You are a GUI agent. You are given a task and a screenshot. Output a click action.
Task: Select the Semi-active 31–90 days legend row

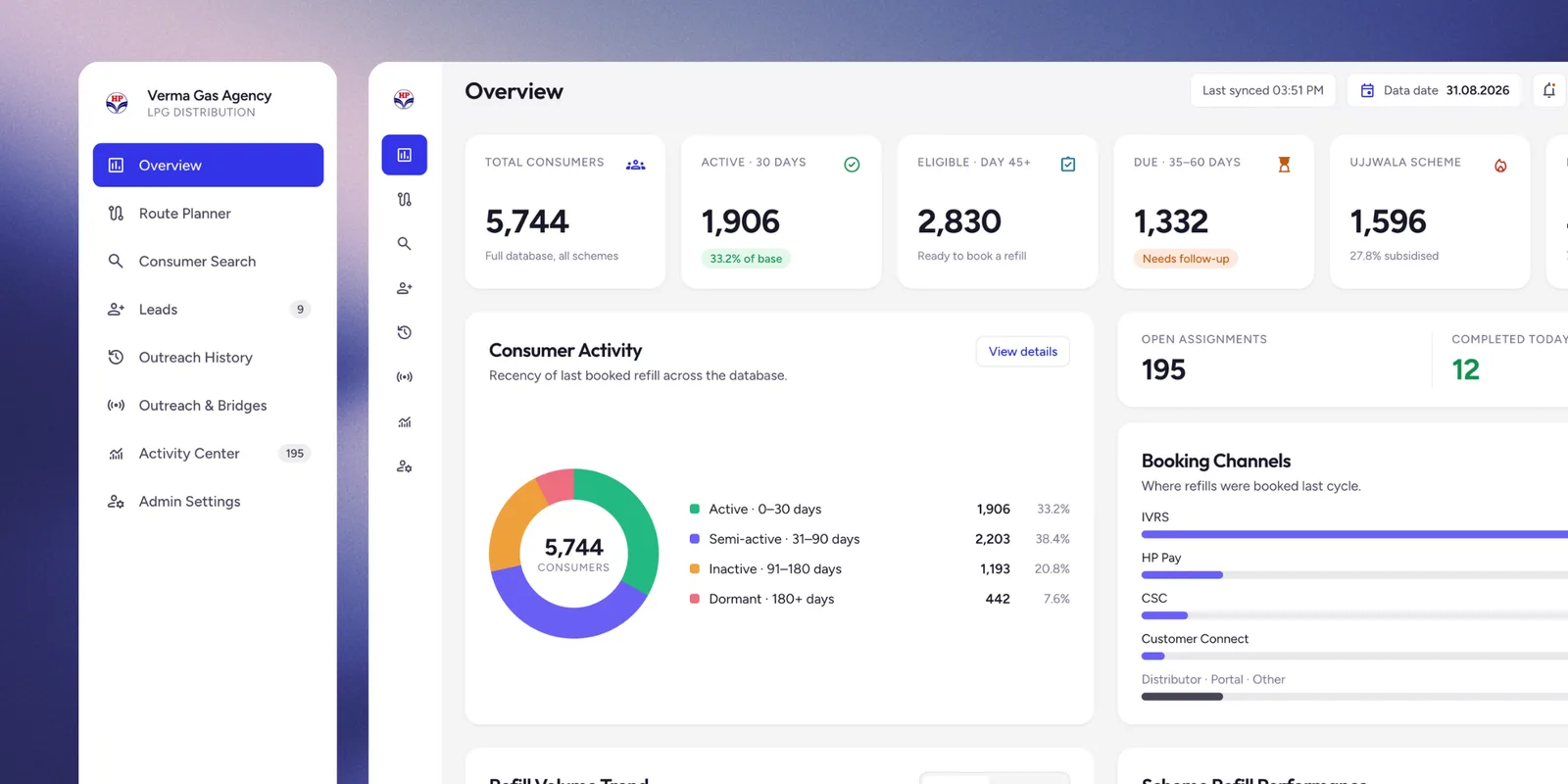click(x=879, y=539)
